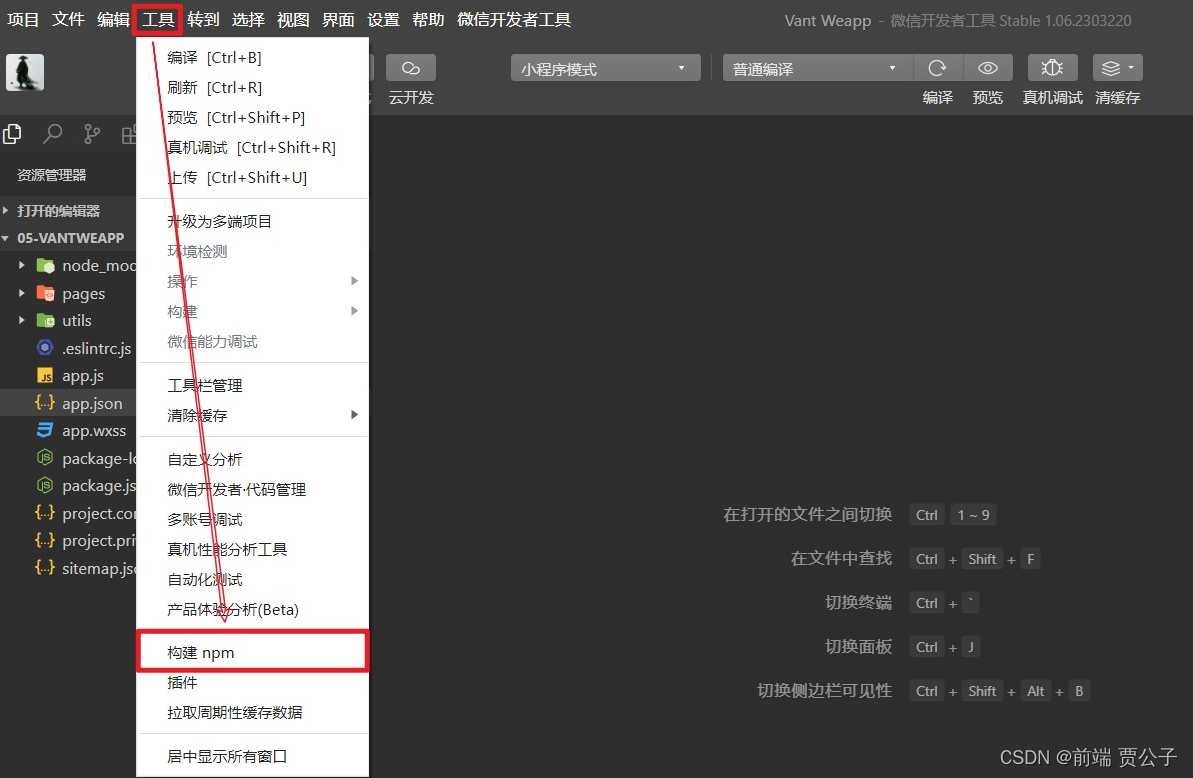1193x778 pixels.
Task: Open the 设置 menu
Action: click(x=383, y=19)
